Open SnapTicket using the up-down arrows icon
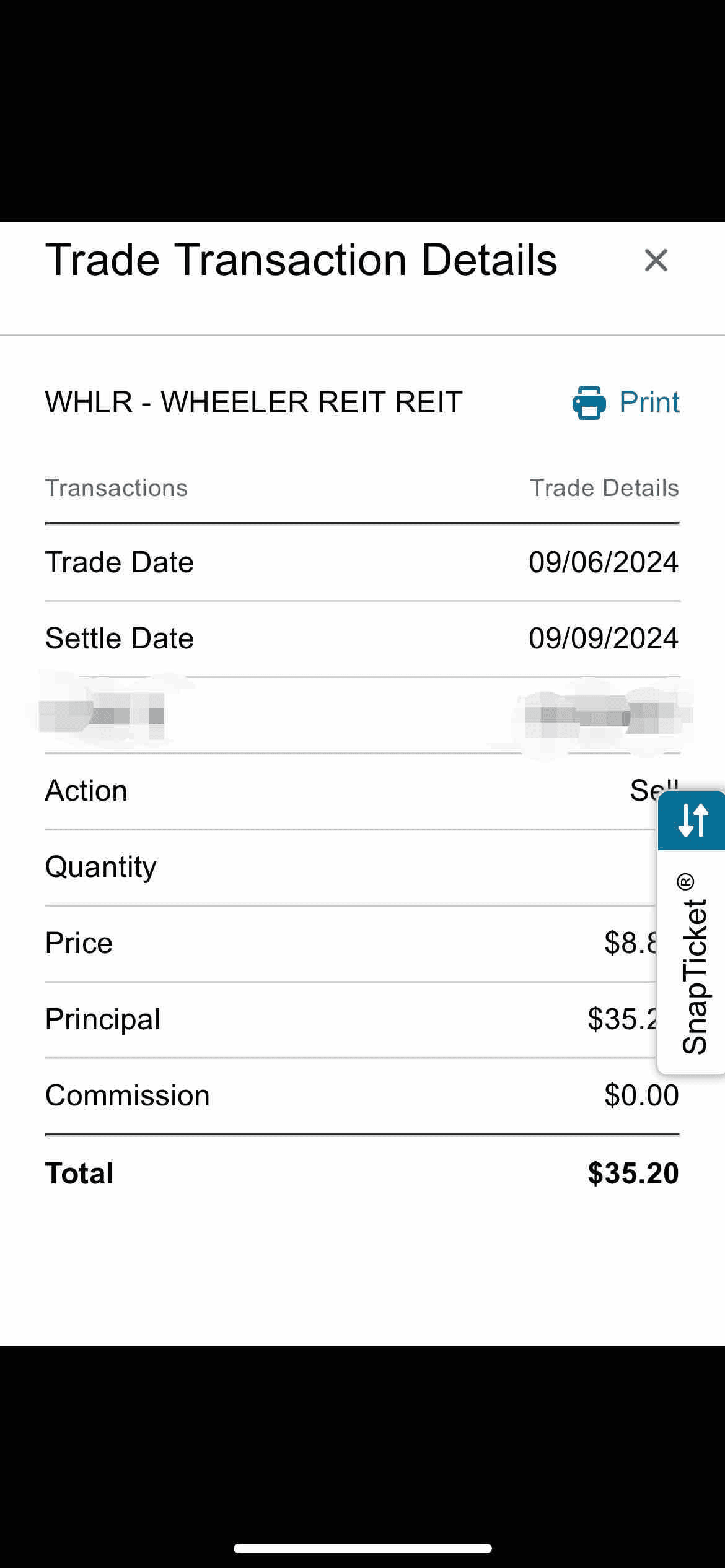Image resolution: width=725 pixels, height=1568 pixels. click(x=692, y=820)
